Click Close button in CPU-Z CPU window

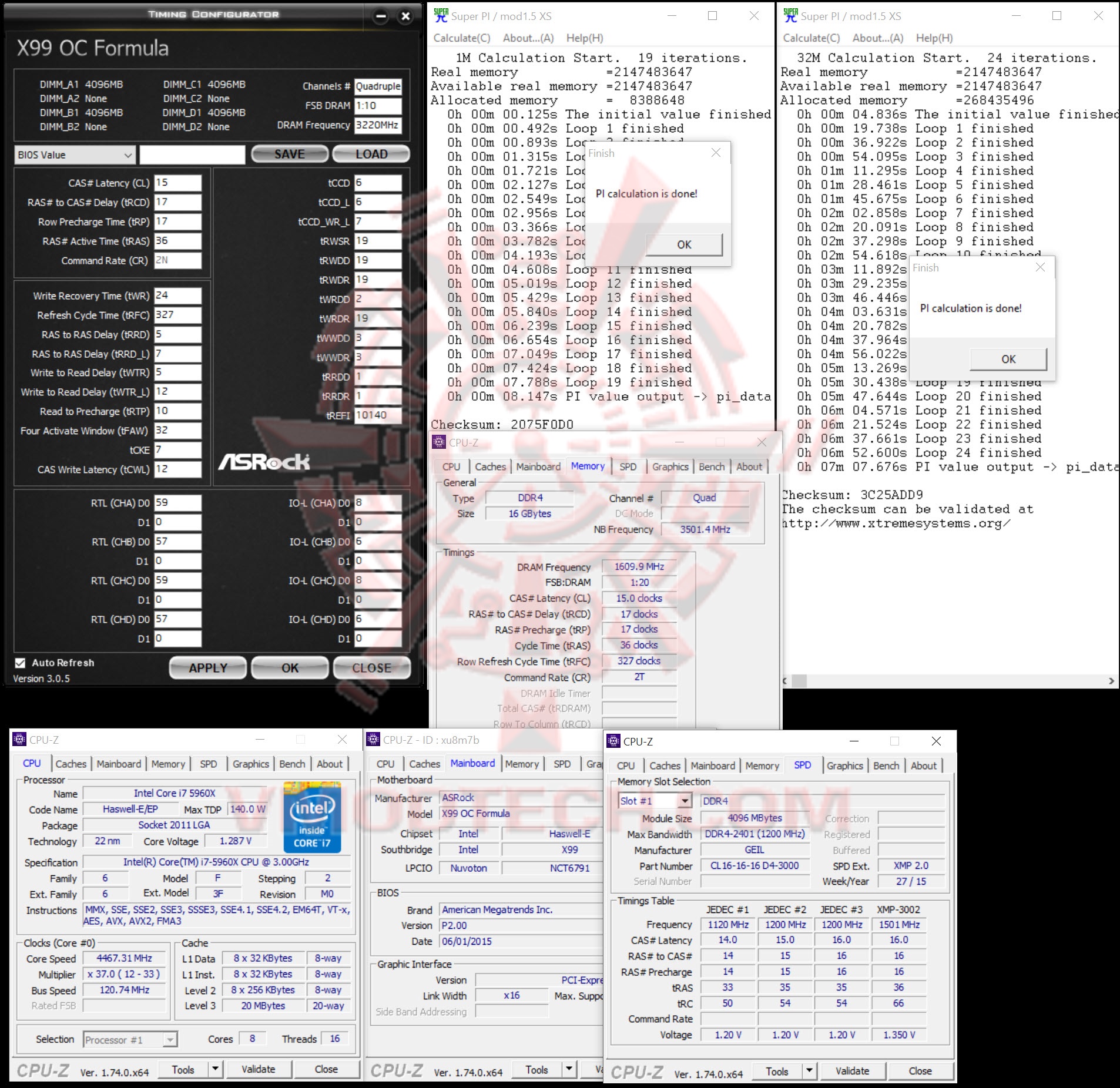pos(326,1070)
